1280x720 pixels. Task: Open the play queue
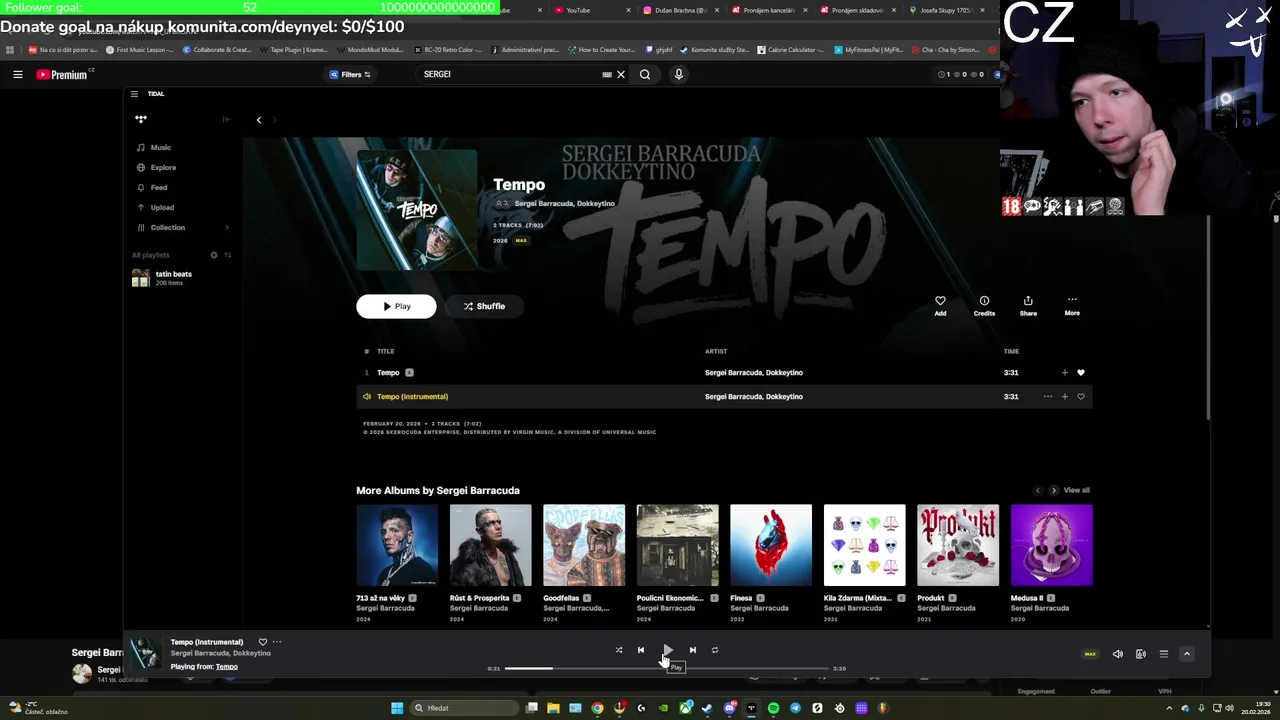1163,654
